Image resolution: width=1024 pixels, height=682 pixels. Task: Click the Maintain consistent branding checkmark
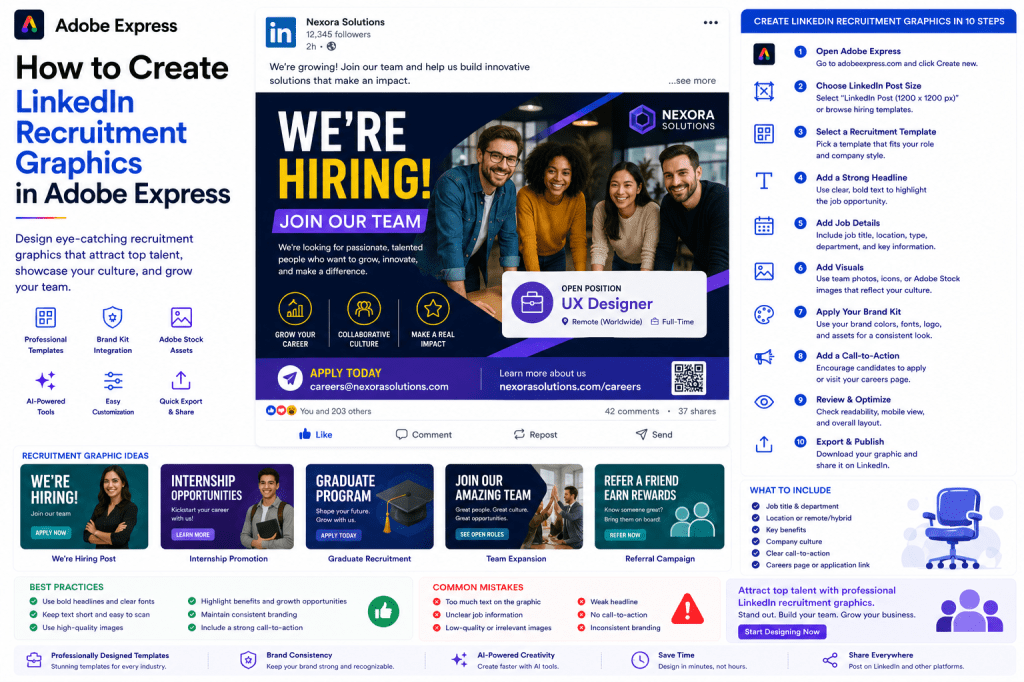(192, 614)
